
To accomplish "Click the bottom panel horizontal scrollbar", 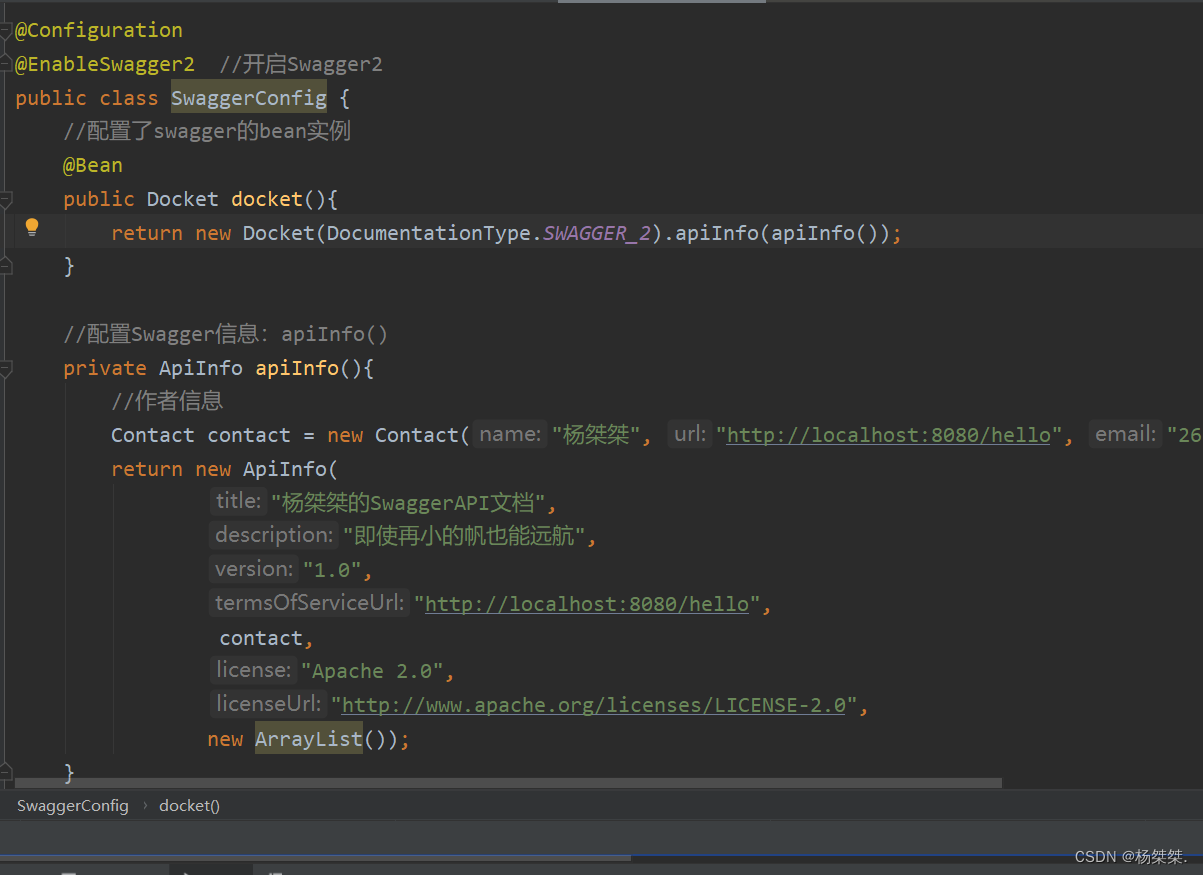I will pyautogui.click(x=315, y=857).
